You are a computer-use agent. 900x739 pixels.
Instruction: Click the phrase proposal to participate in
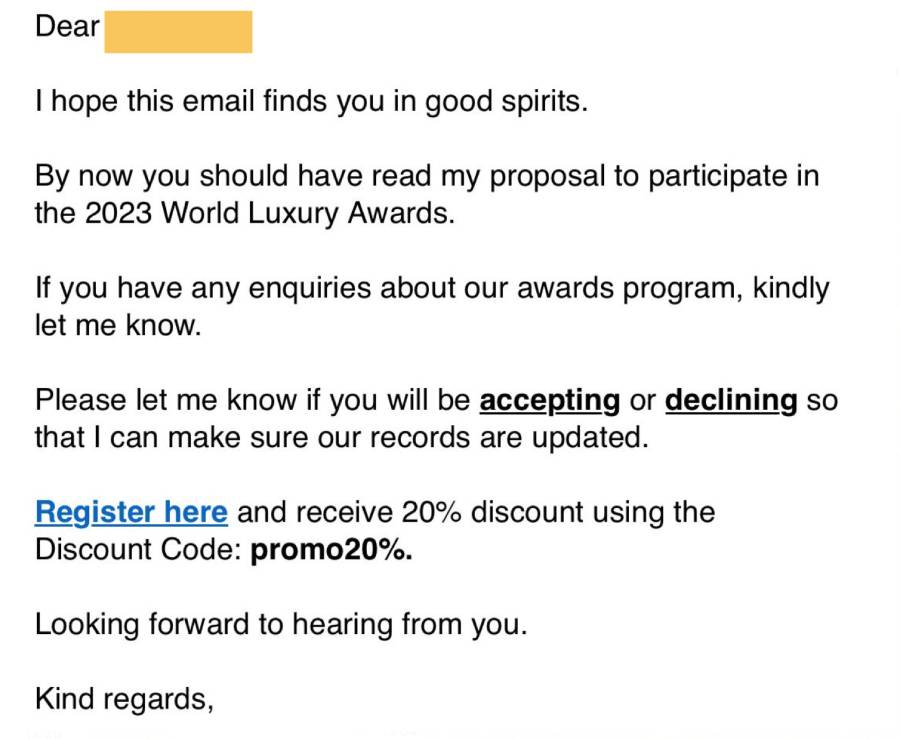pos(654,176)
